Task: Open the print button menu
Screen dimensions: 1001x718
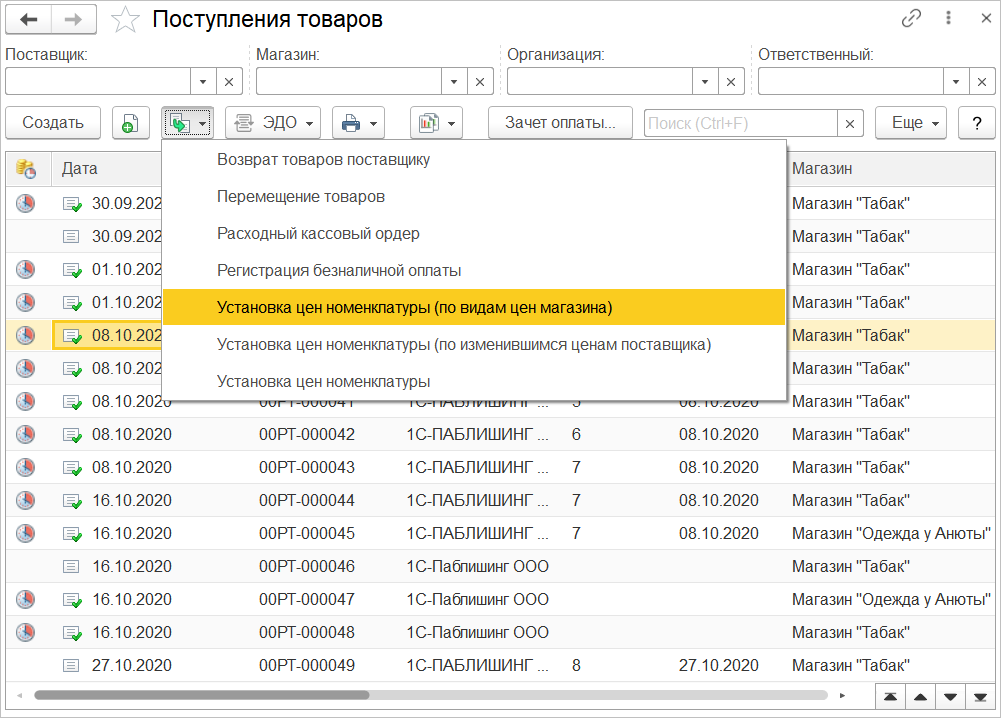Action: pos(358,123)
